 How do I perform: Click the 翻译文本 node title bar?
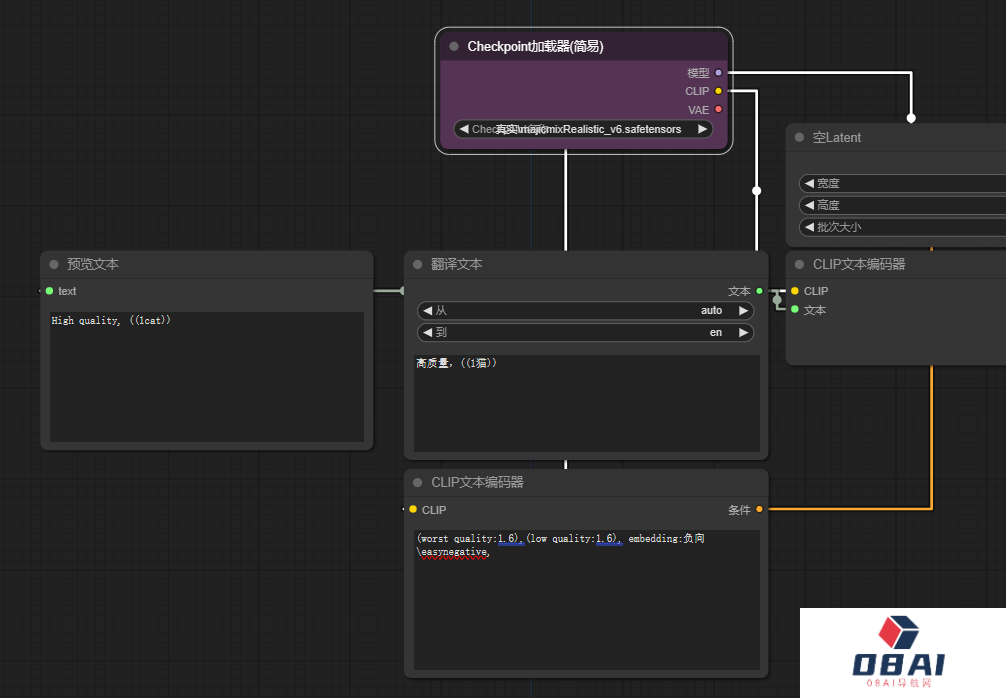coord(586,264)
